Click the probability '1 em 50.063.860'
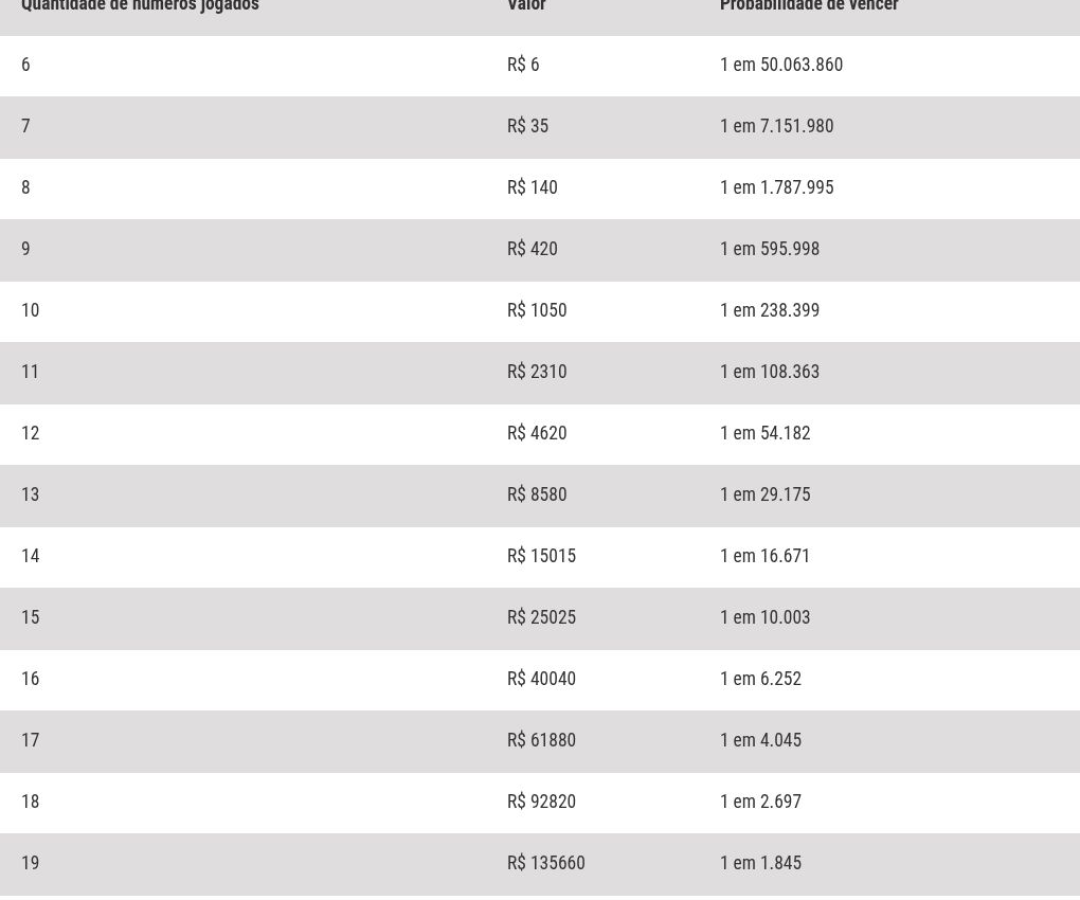Image resolution: width=1080 pixels, height=900 pixels. (x=781, y=65)
